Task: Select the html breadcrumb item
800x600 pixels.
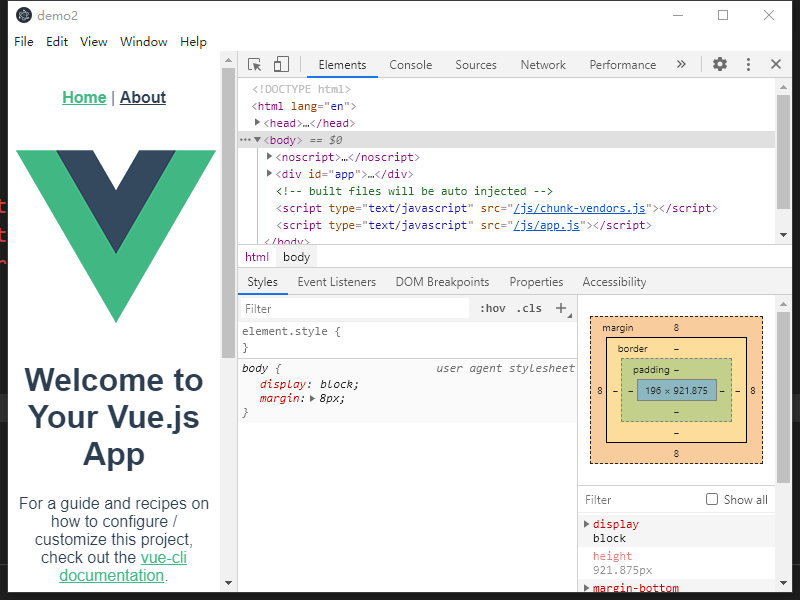Action: point(257,257)
